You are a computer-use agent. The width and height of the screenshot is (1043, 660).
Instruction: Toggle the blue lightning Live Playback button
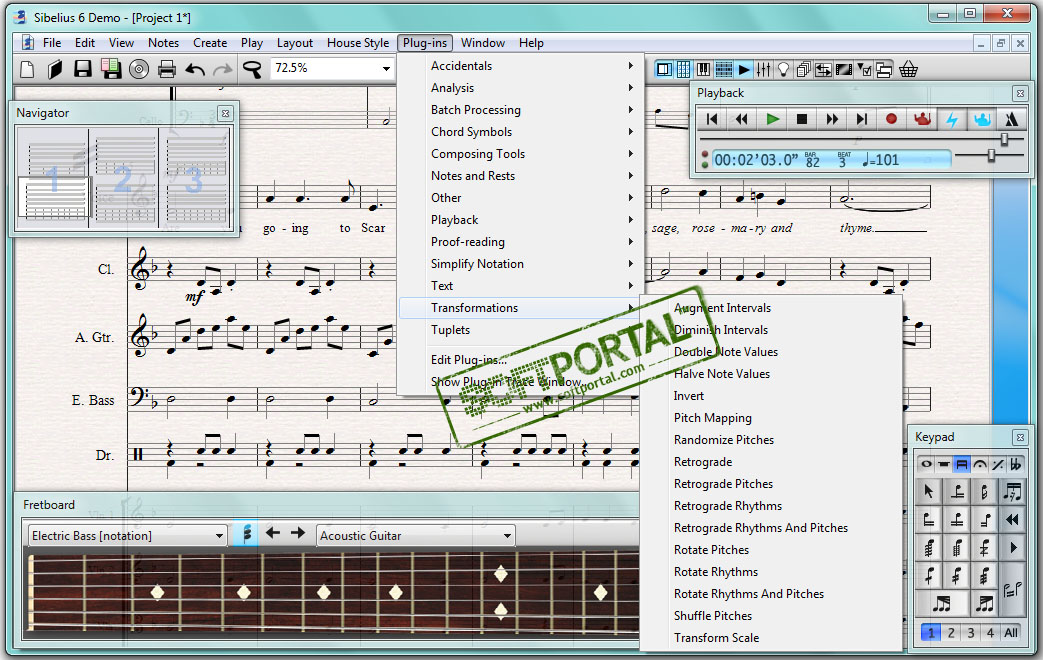point(952,119)
